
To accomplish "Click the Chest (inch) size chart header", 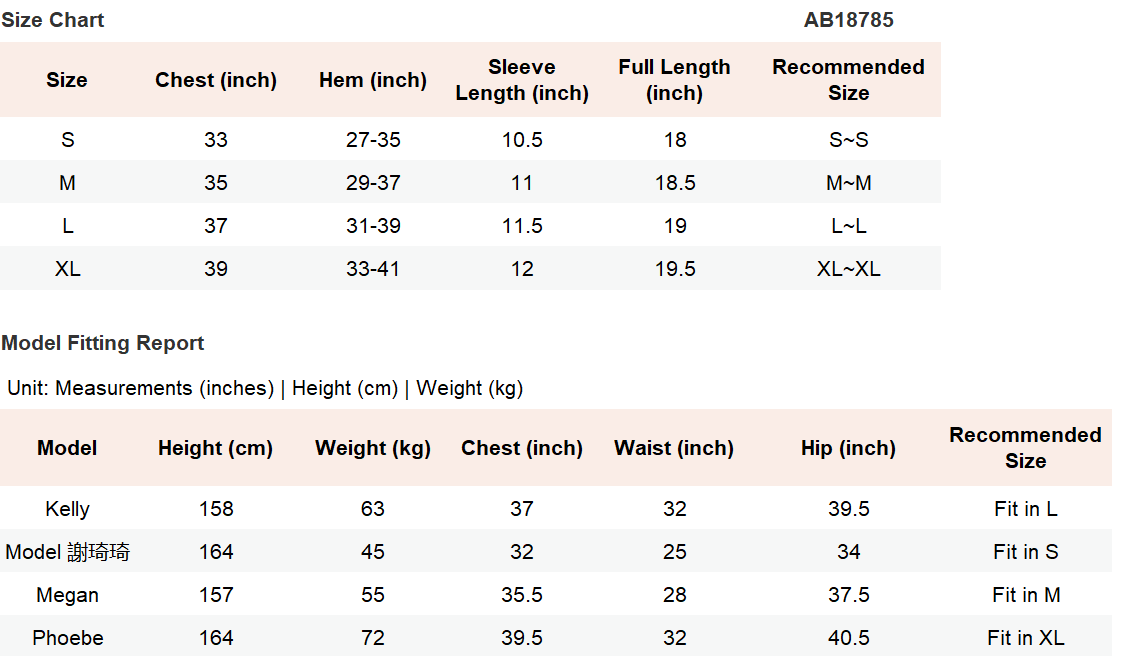I will pyautogui.click(x=216, y=80).
